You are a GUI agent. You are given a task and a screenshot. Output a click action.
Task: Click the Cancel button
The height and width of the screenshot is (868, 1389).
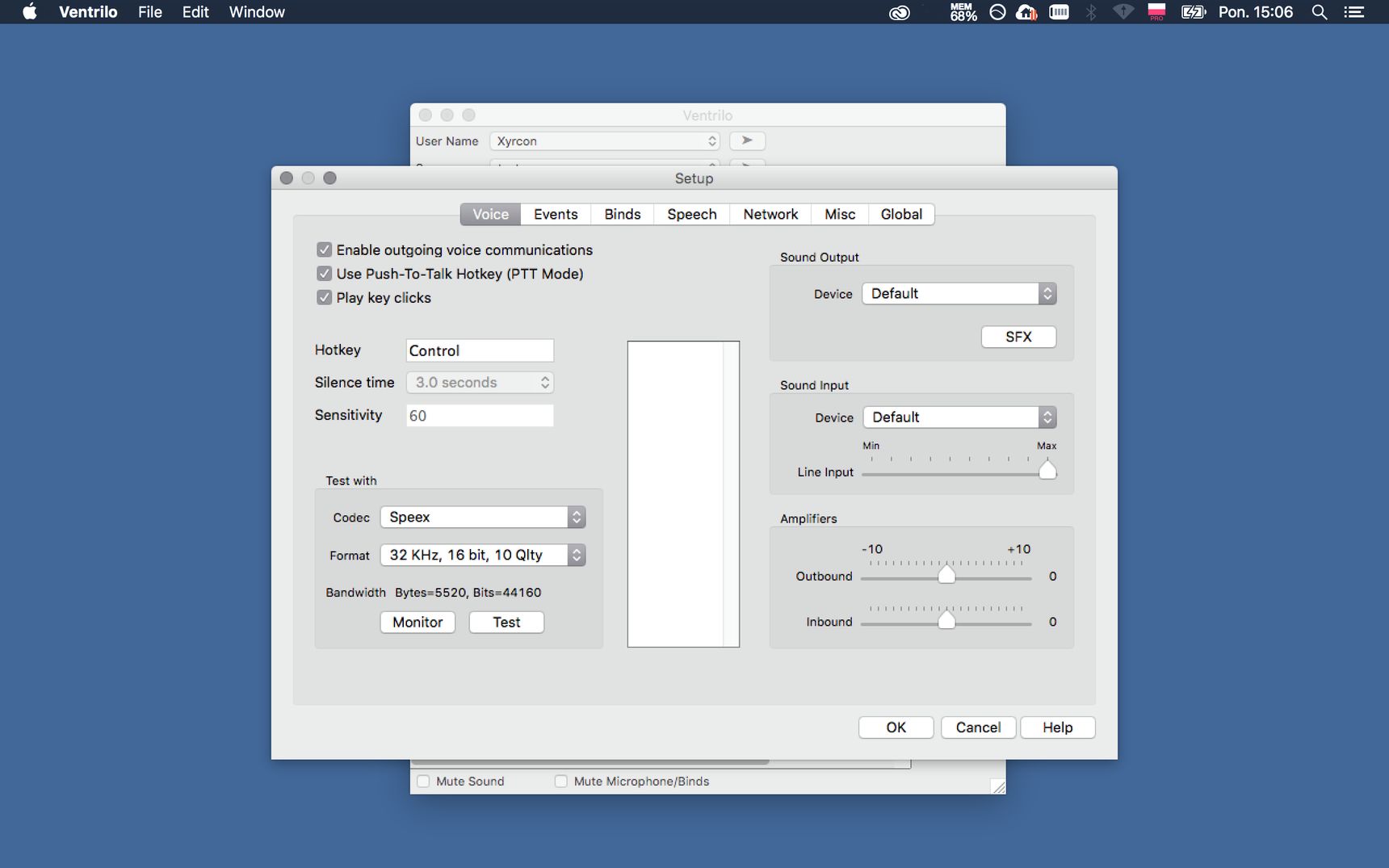click(x=978, y=728)
